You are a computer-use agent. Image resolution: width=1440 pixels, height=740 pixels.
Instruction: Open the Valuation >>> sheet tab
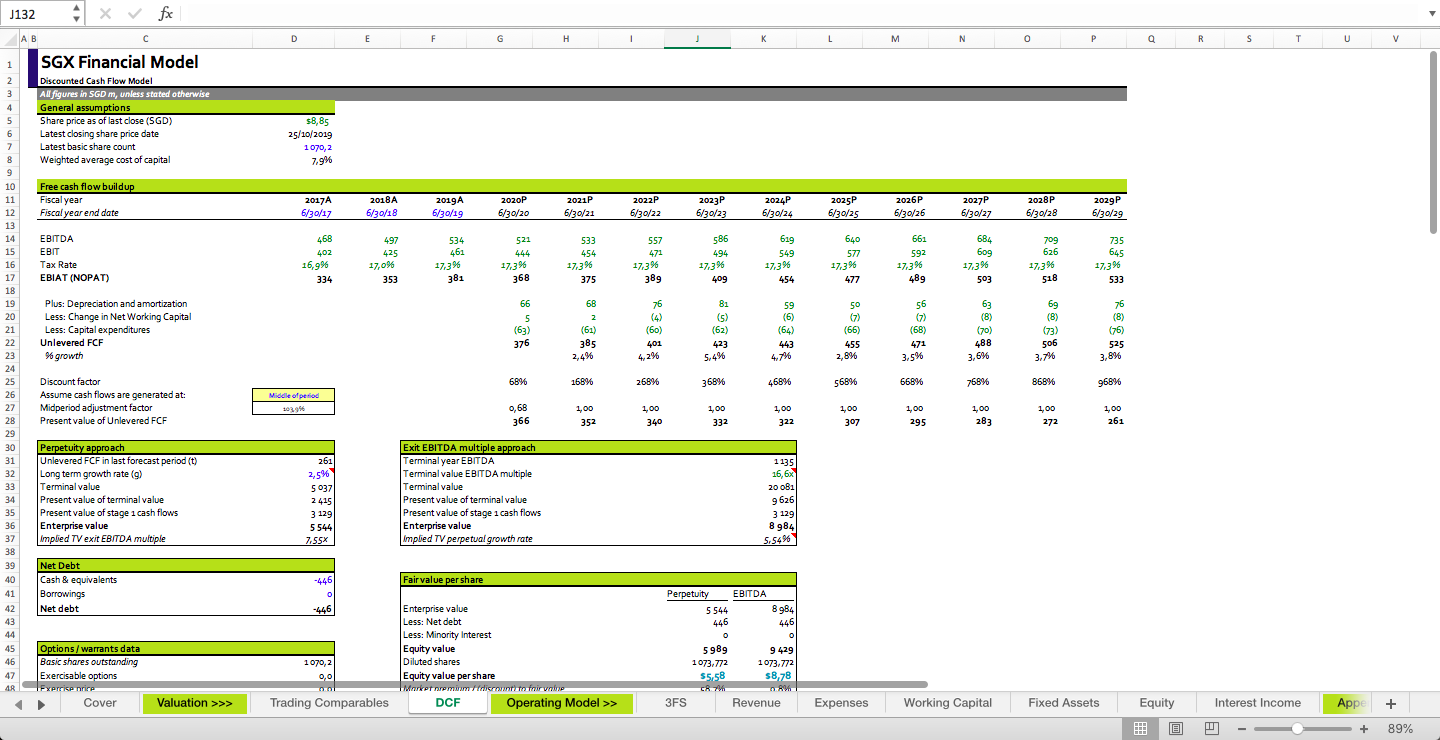point(195,703)
